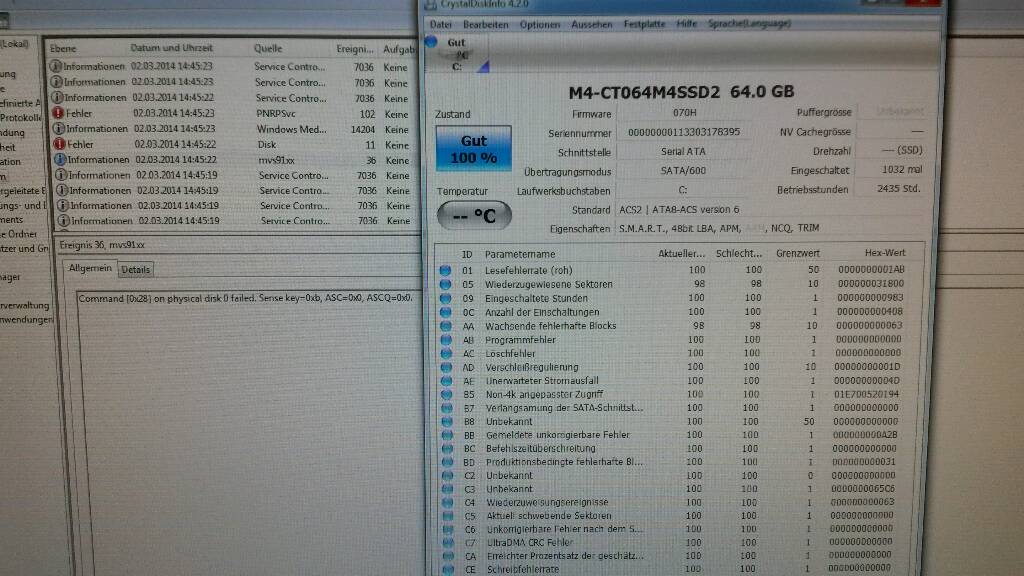
Task: Click the status orb of Anzahl der Einschaltungen
Action: [445, 312]
